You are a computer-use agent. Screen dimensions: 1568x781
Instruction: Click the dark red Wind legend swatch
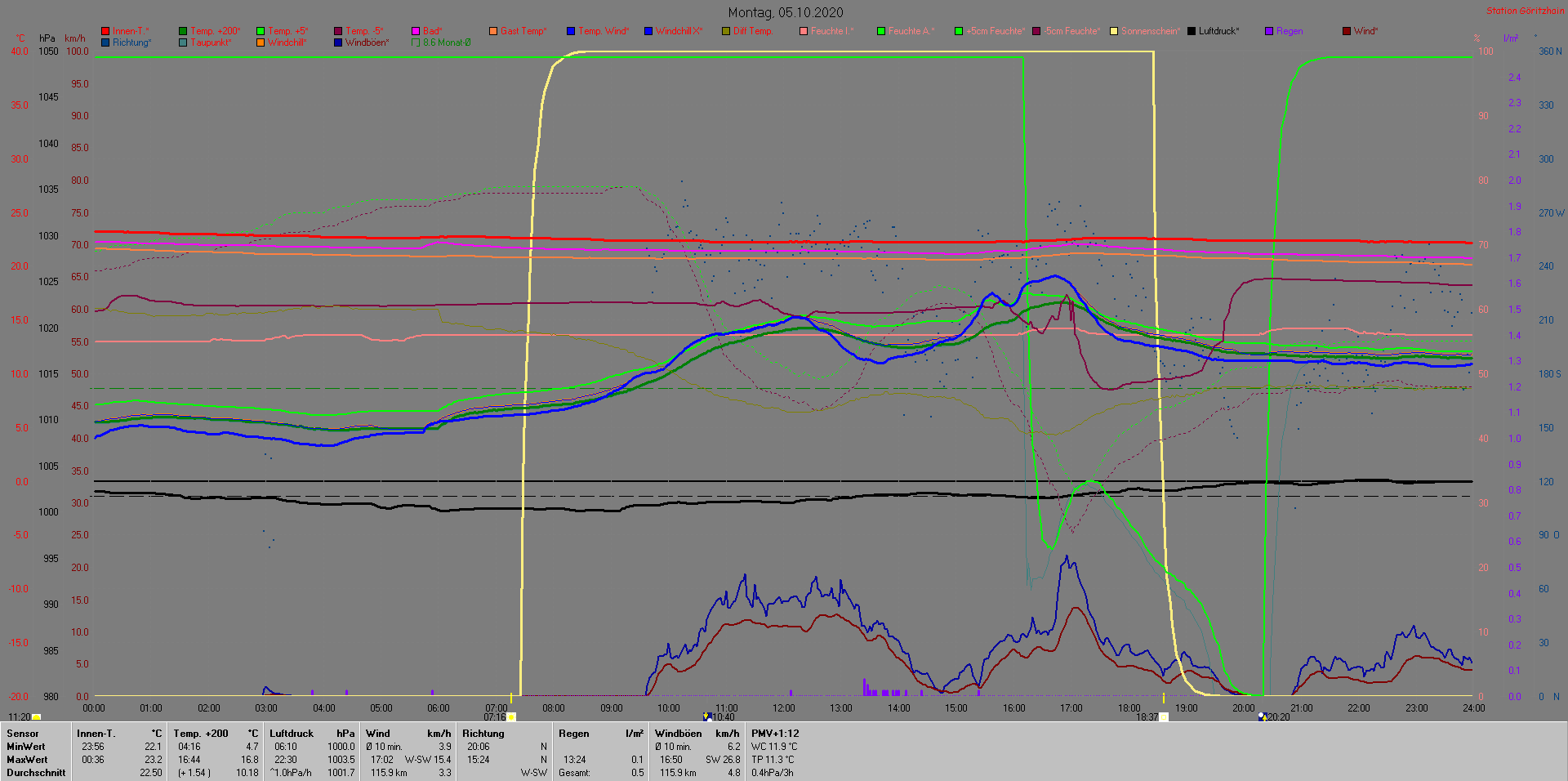click(1347, 31)
